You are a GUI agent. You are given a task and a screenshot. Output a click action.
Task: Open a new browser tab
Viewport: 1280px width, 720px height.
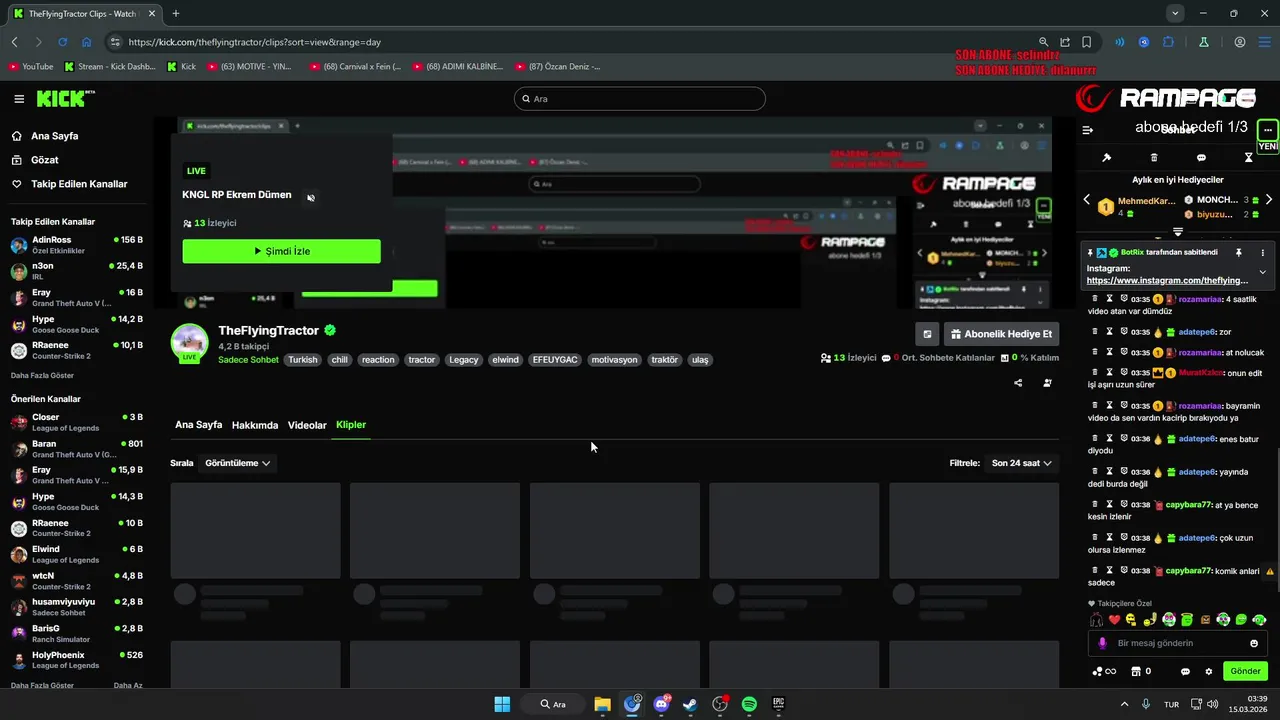[176, 13]
